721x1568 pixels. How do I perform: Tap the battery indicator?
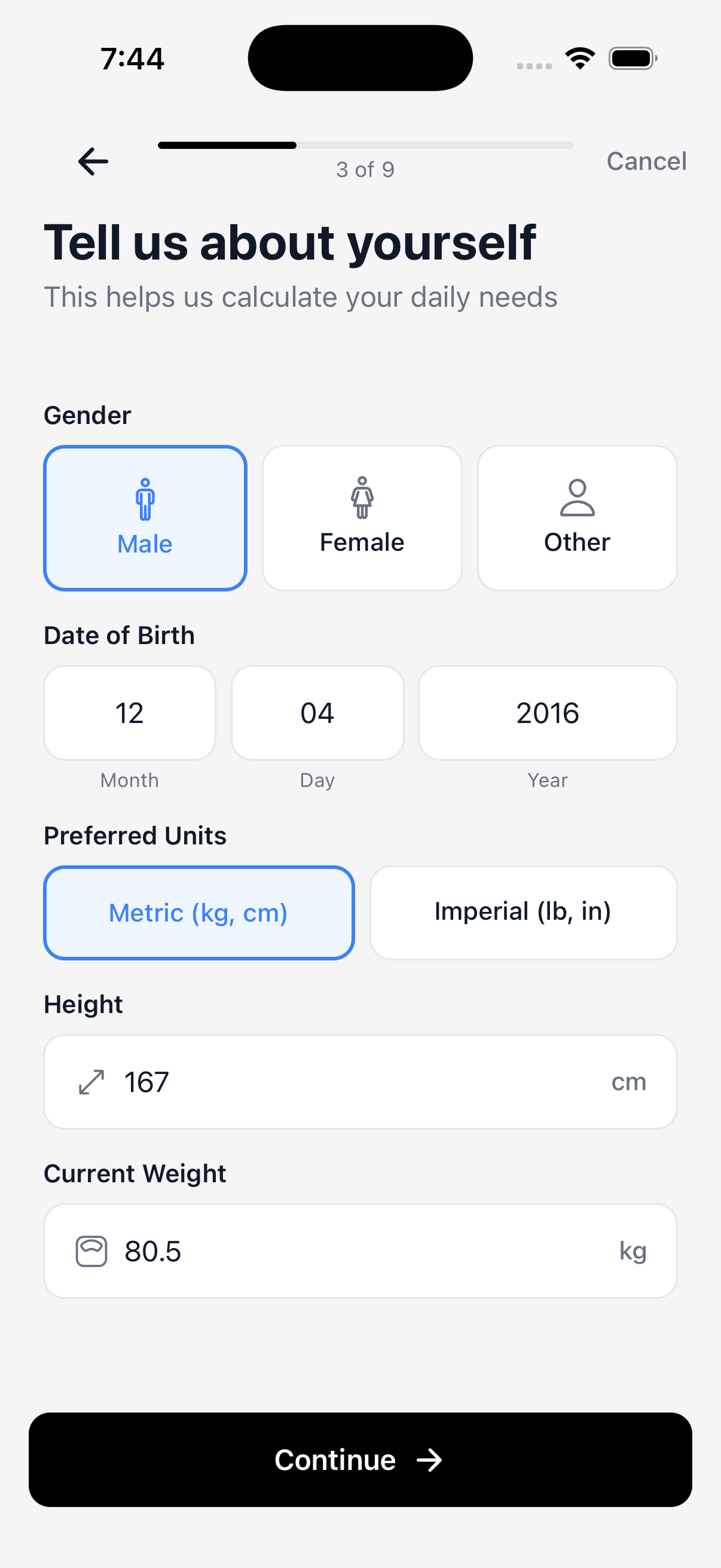coord(632,57)
